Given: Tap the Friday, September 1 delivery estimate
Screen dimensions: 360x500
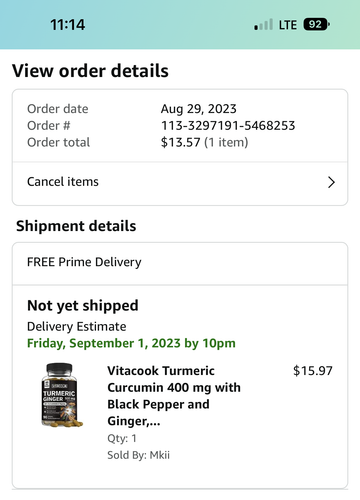Looking at the screenshot, I should pyautogui.click(x=131, y=343).
